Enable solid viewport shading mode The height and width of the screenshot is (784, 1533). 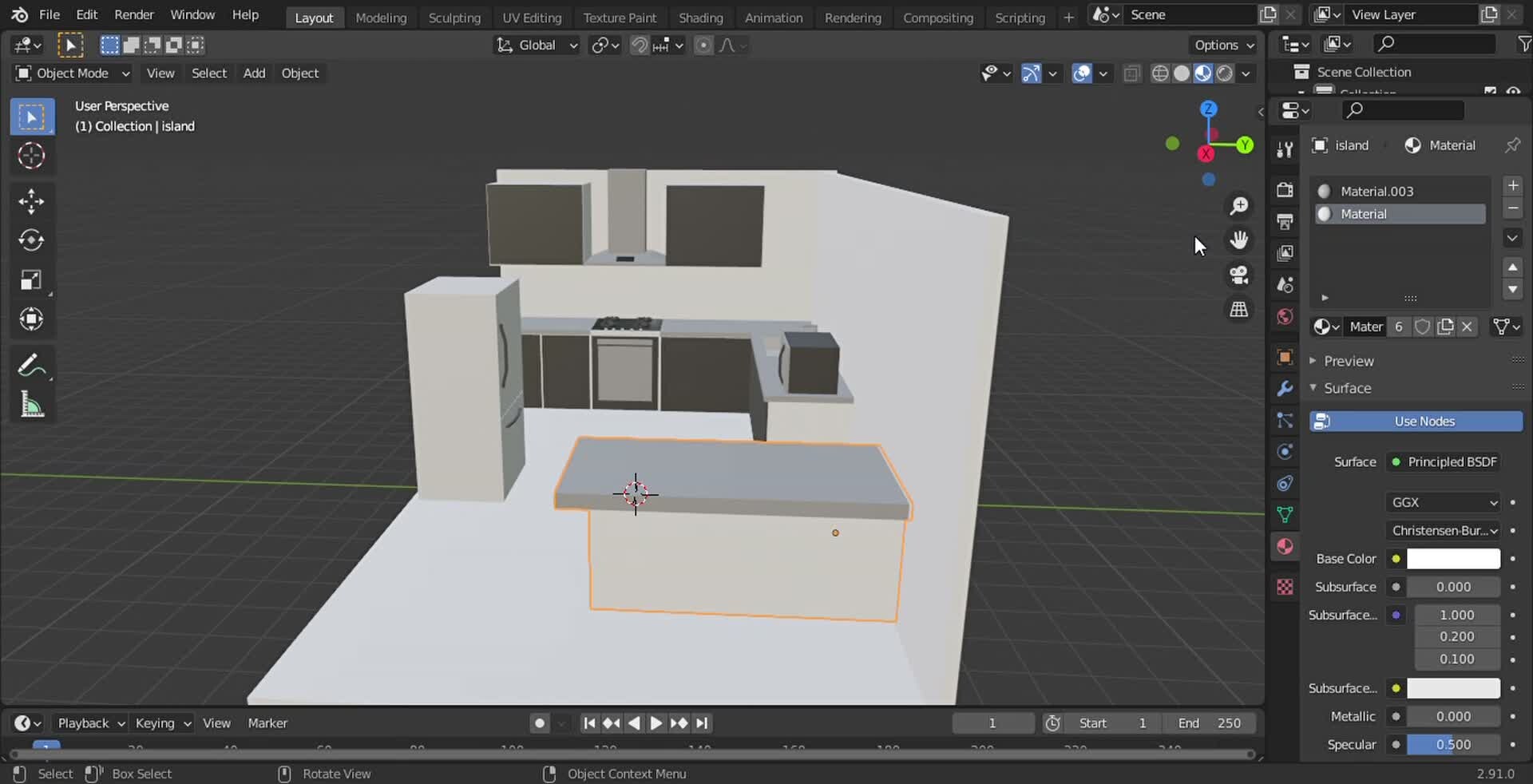(1182, 73)
